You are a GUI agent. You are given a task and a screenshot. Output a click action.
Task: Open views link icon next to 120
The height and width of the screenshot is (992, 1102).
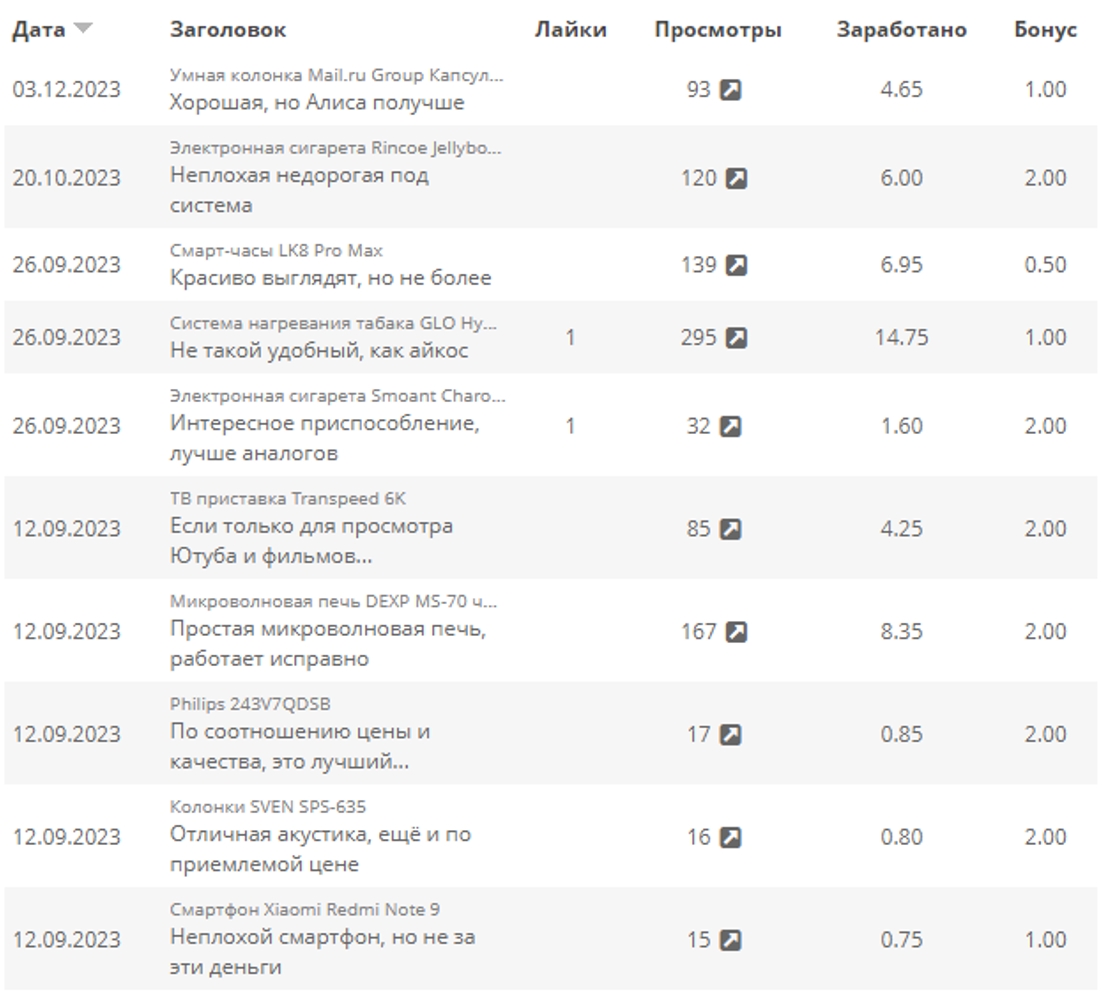point(736,179)
